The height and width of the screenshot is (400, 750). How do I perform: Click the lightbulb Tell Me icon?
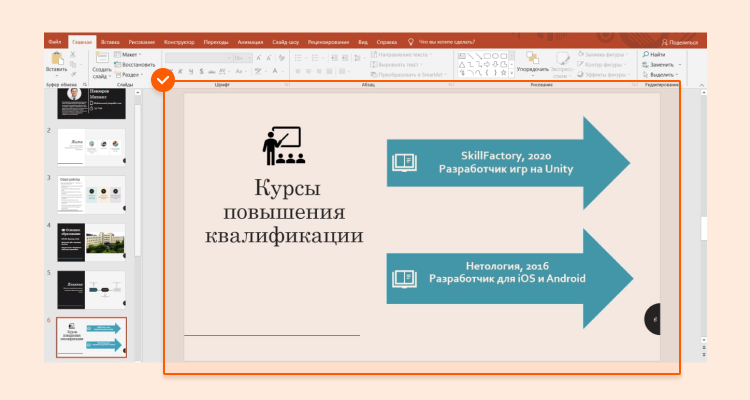point(410,42)
